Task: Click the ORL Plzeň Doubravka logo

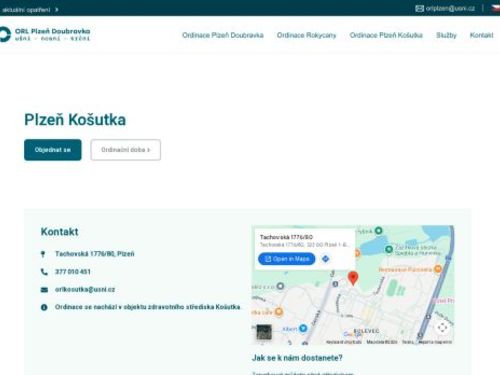Action: click(x=45, y=34)
